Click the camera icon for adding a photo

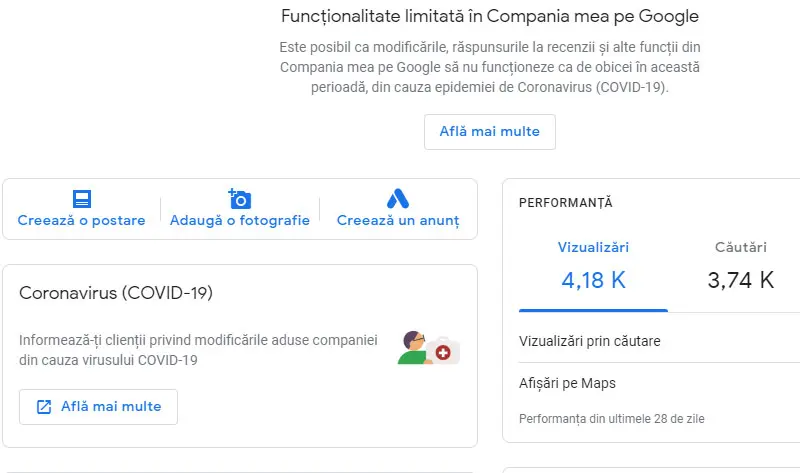[x=240, y=199]
